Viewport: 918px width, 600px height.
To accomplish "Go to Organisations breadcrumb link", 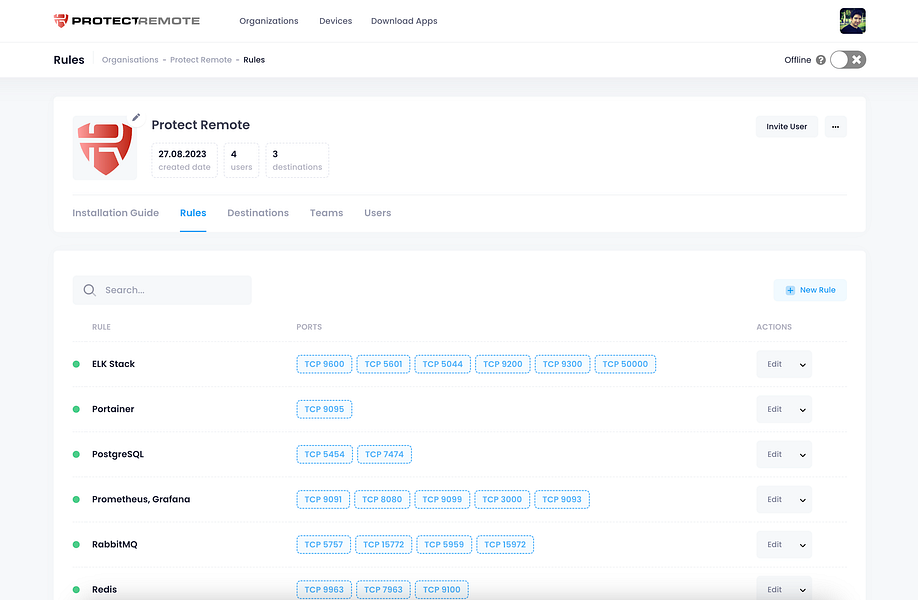I will 130,60.
